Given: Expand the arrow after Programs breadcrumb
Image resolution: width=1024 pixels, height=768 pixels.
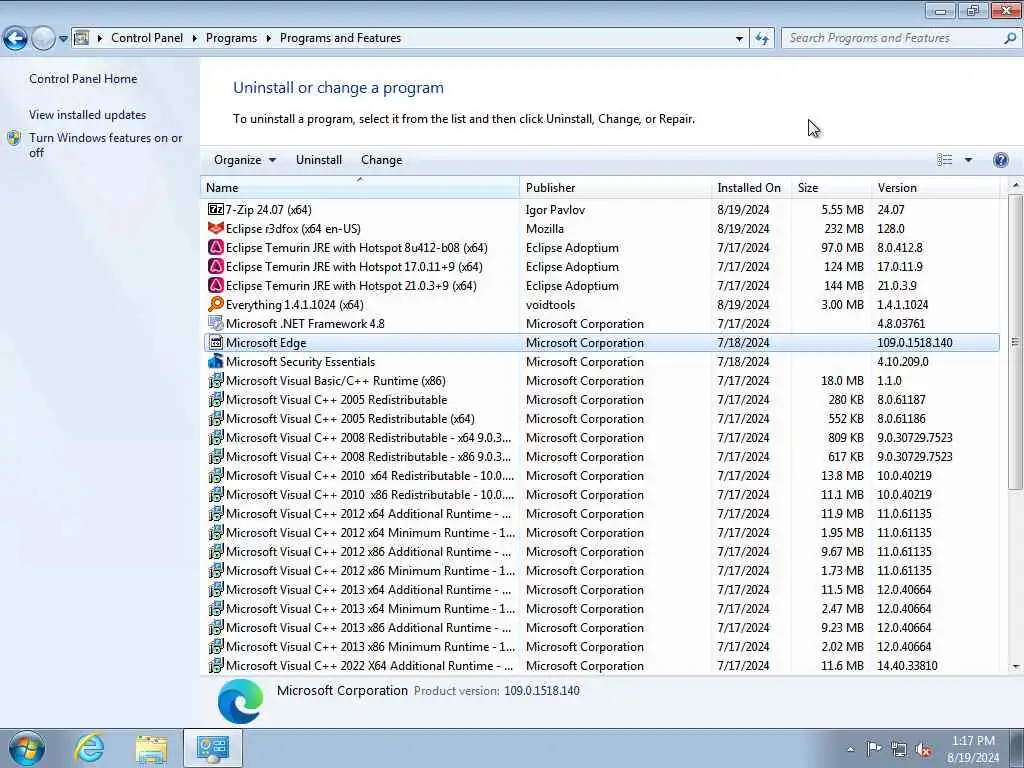Looking at the screenshot, I should click(268, 39).
